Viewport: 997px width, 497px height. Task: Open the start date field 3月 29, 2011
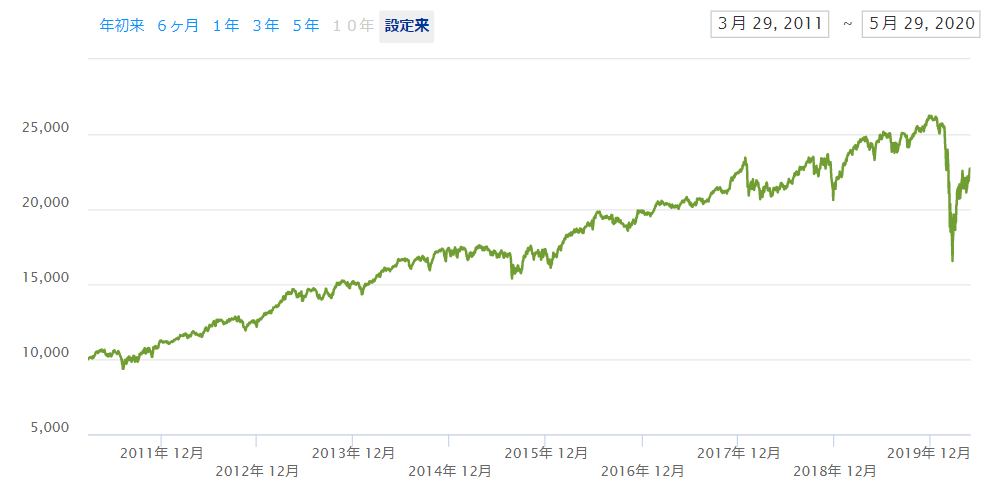(770, 24)
